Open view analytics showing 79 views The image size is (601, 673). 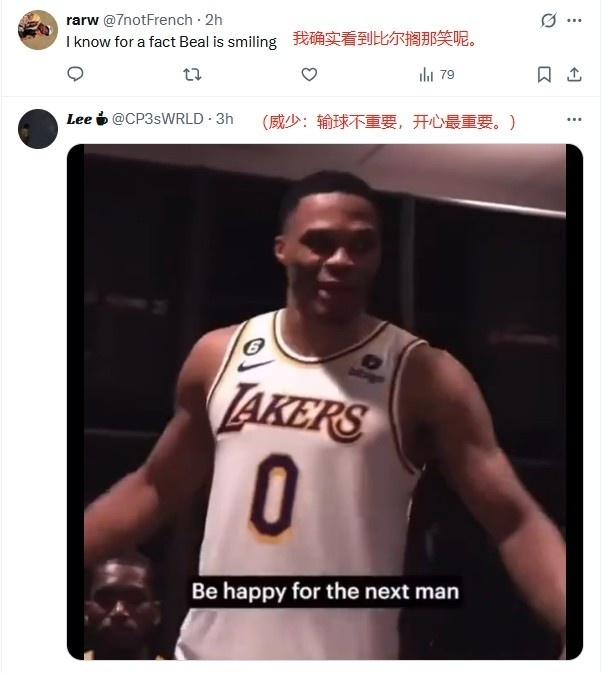point(436,74)
